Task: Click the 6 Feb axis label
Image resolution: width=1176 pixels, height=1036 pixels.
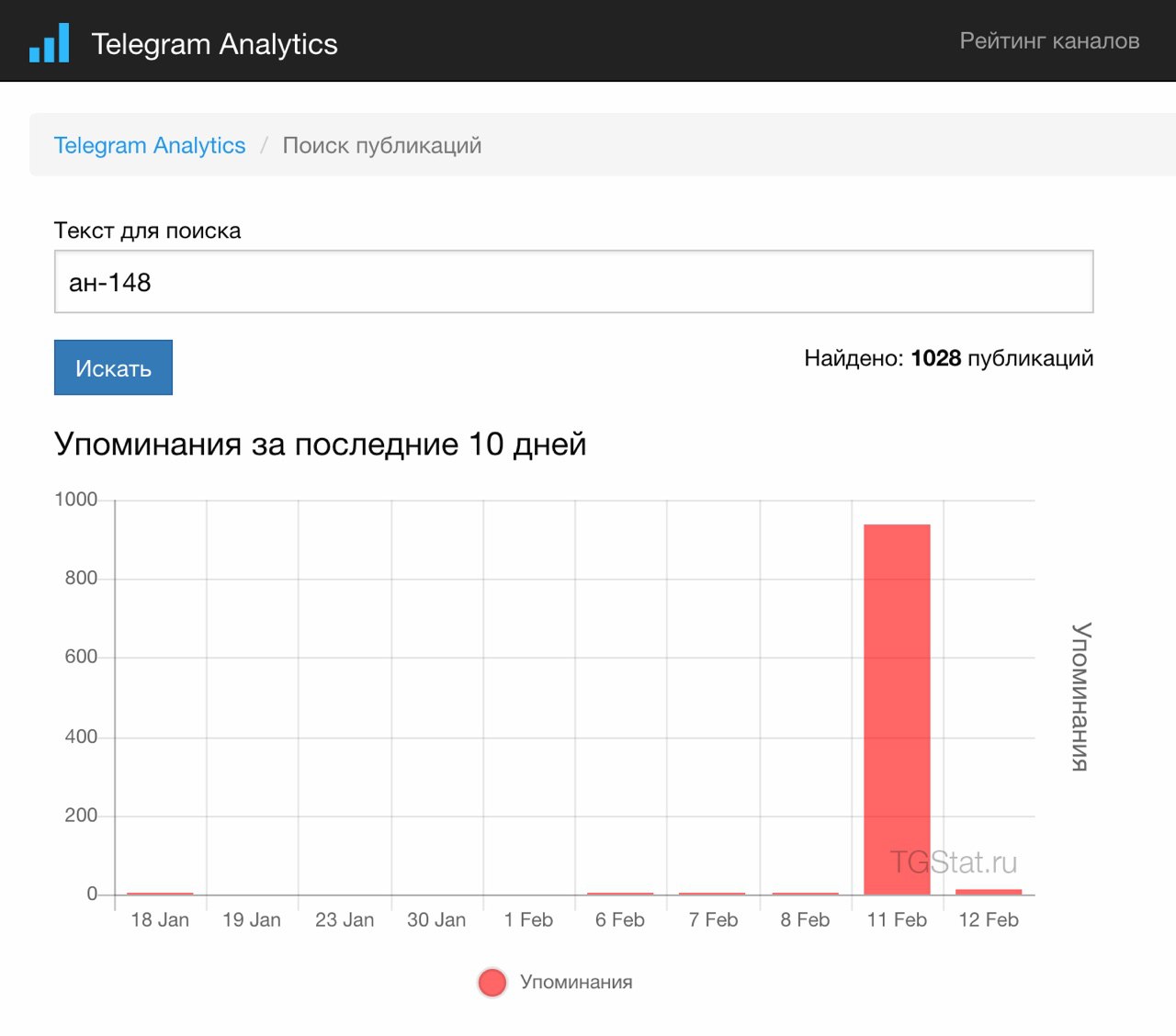Action: point(620,920)
